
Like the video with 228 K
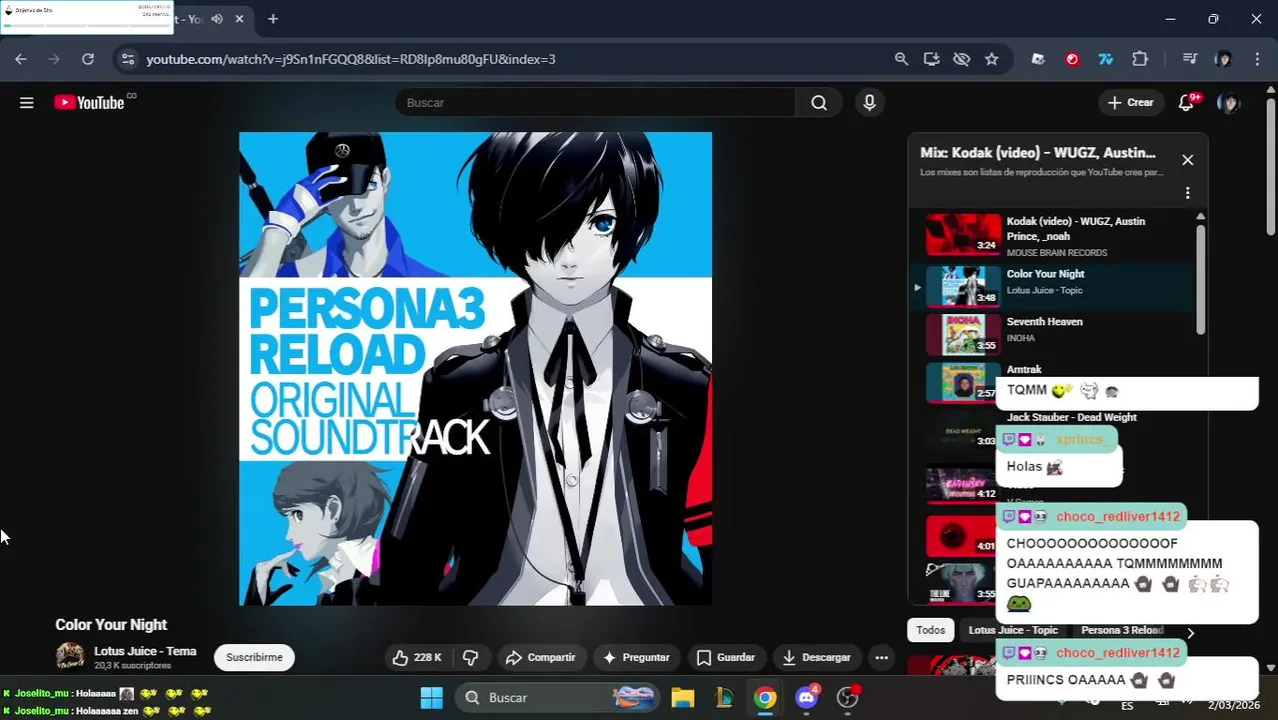(x=417, y=657)
